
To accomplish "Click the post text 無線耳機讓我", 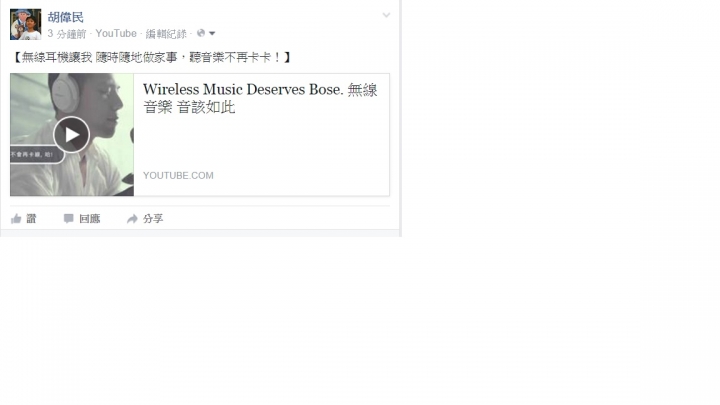I will [57, 57].
